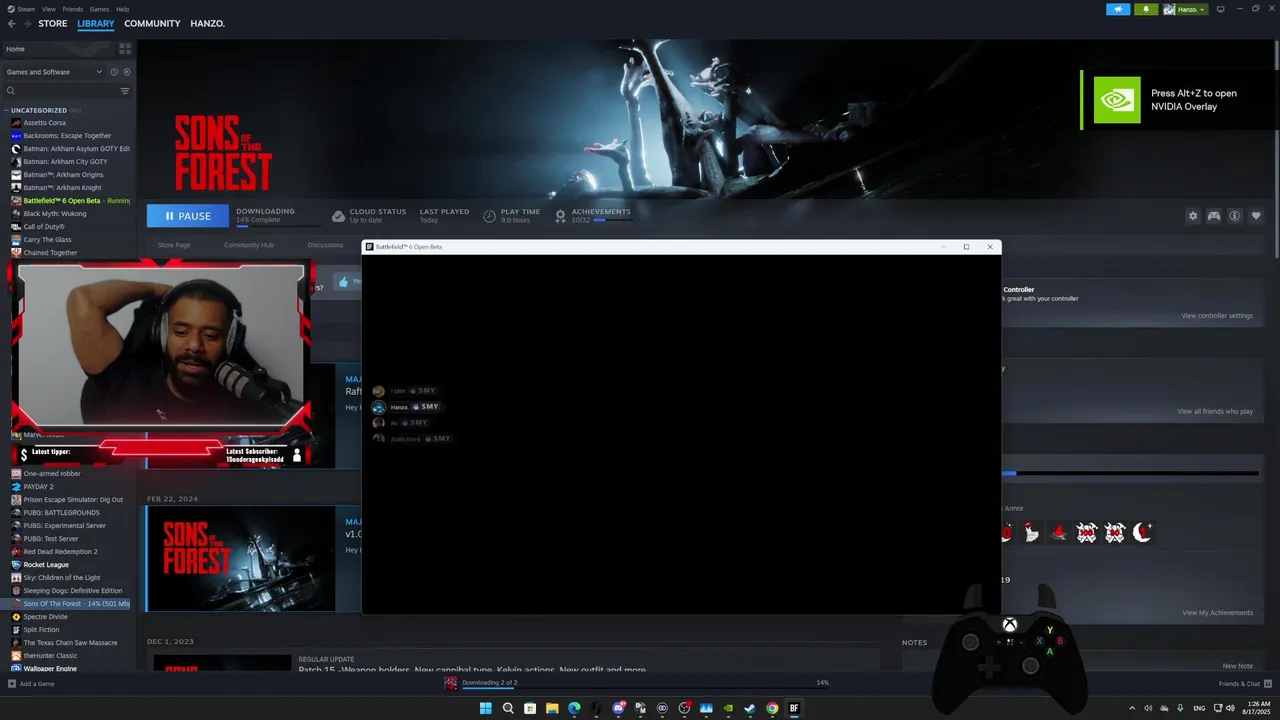Screen dimensions: 1280x720
Task: Click the play time clock icon
Action: coord(489,216)
